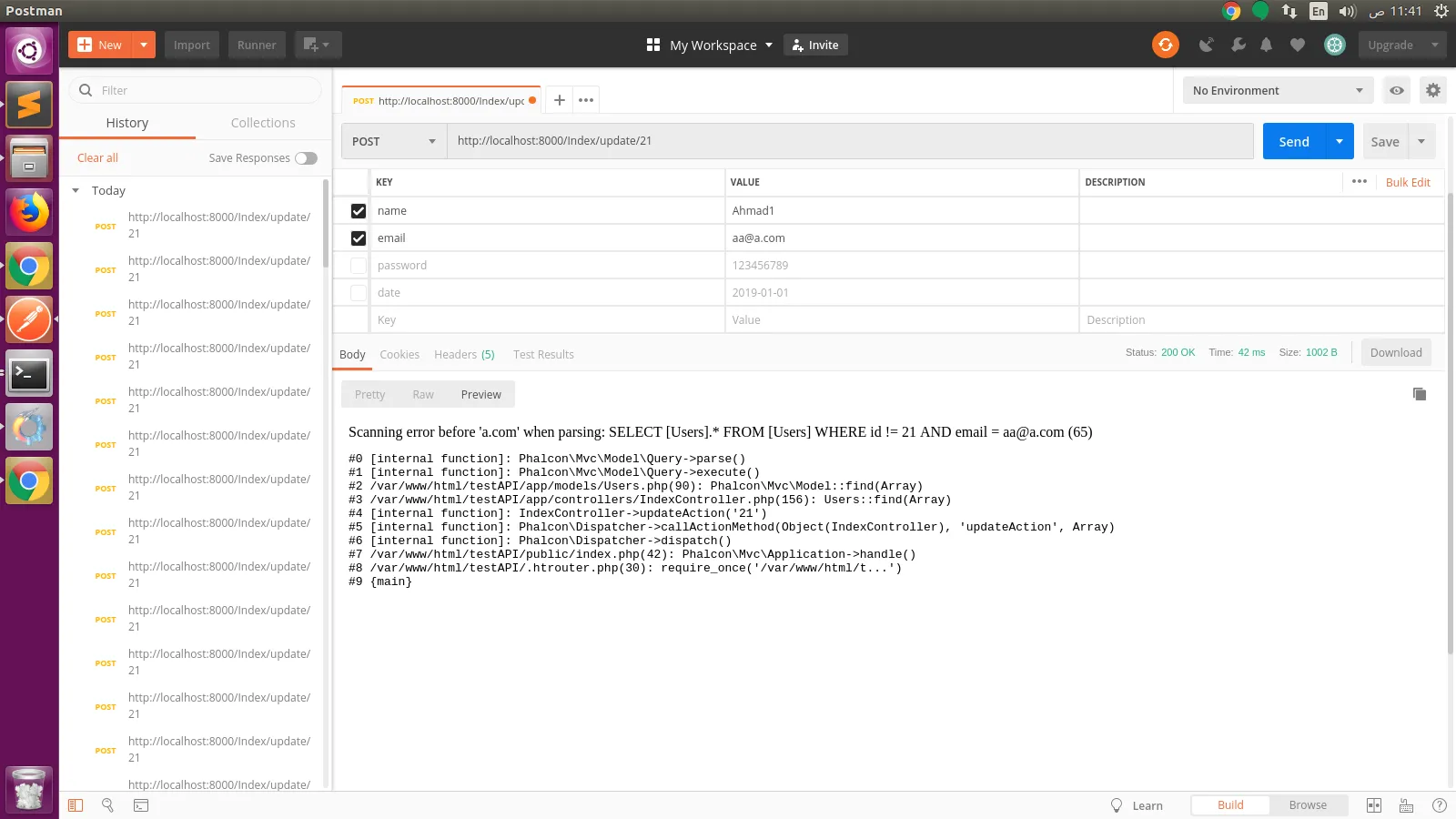Open the Postman Console icon
This screenshot has width=1456, height=819.
pos(141,805)
